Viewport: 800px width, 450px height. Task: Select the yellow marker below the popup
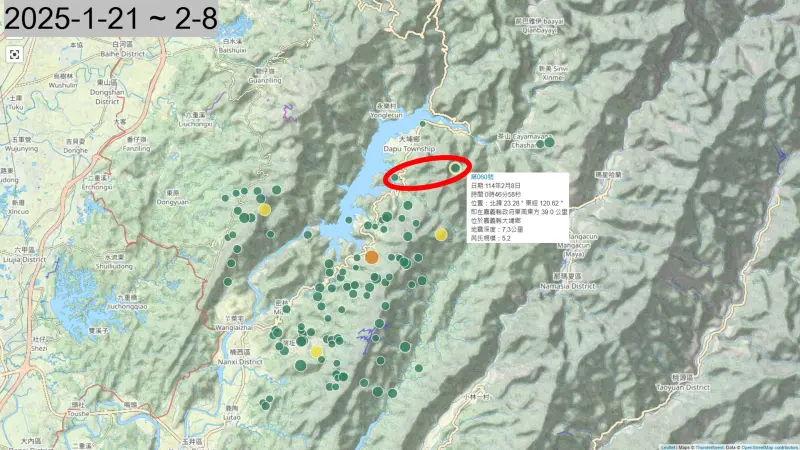(x=441, y=234)
